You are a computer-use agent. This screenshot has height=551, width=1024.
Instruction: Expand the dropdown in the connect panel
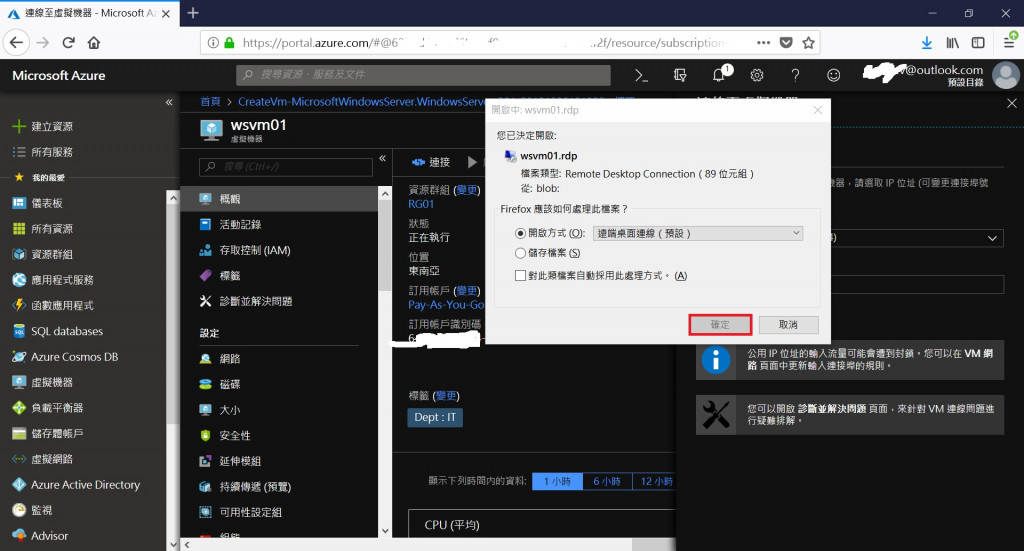tap(992, 238)
